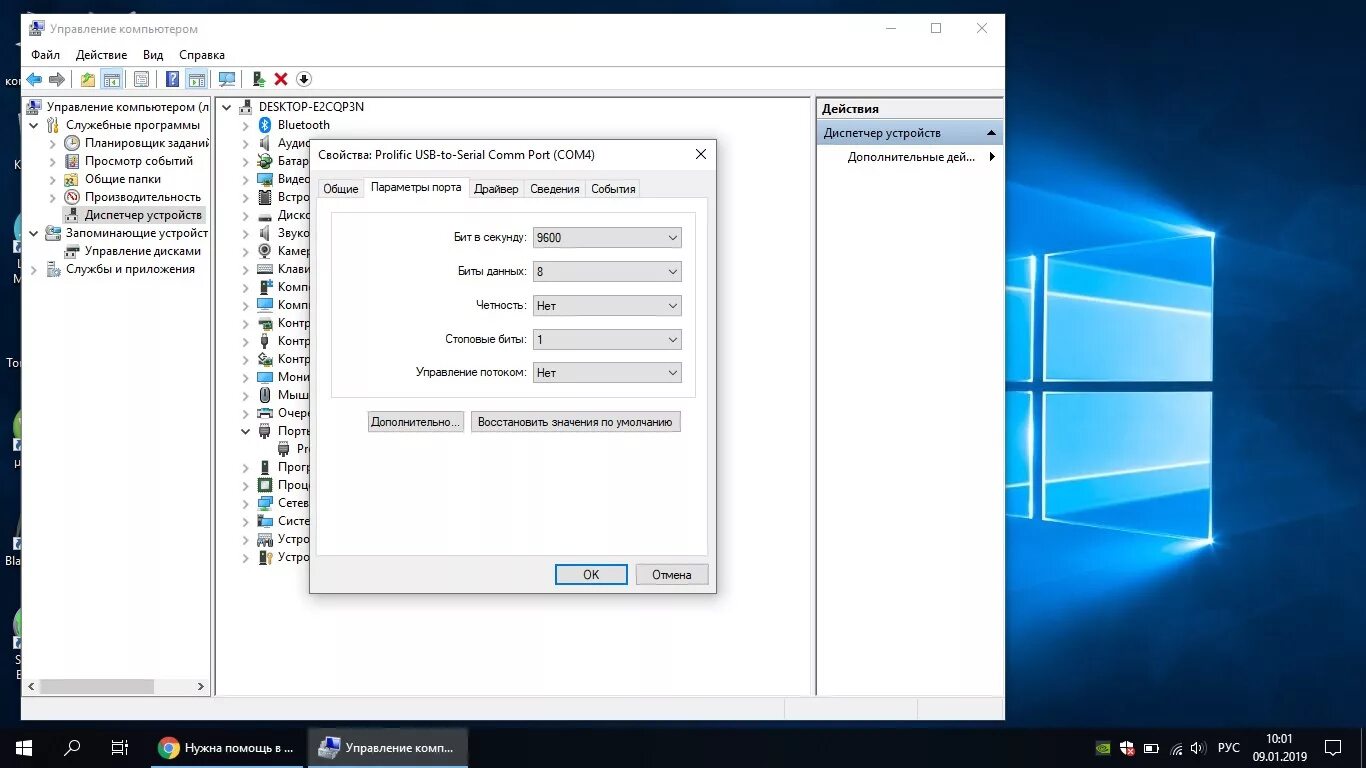Image resolution: width=1366 pixels, height=768 pixels.
Task: Expand the Дополнительные действия arrow in Actions
Action: coord(992,157)
